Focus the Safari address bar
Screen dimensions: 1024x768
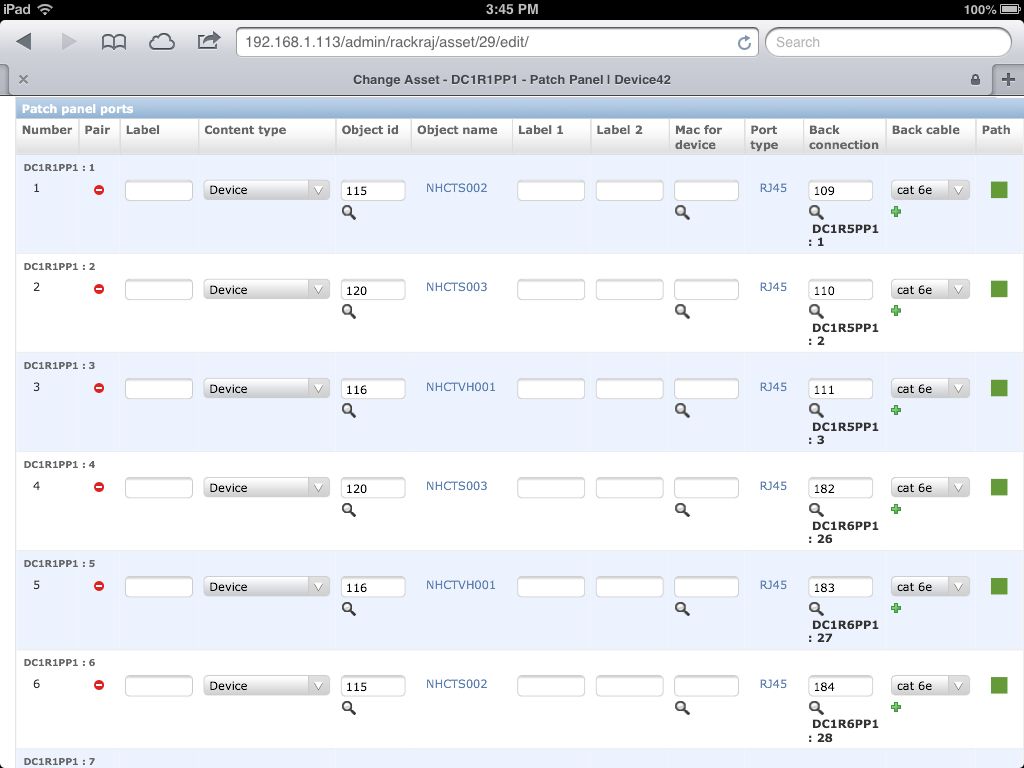(x=496, y=42)
